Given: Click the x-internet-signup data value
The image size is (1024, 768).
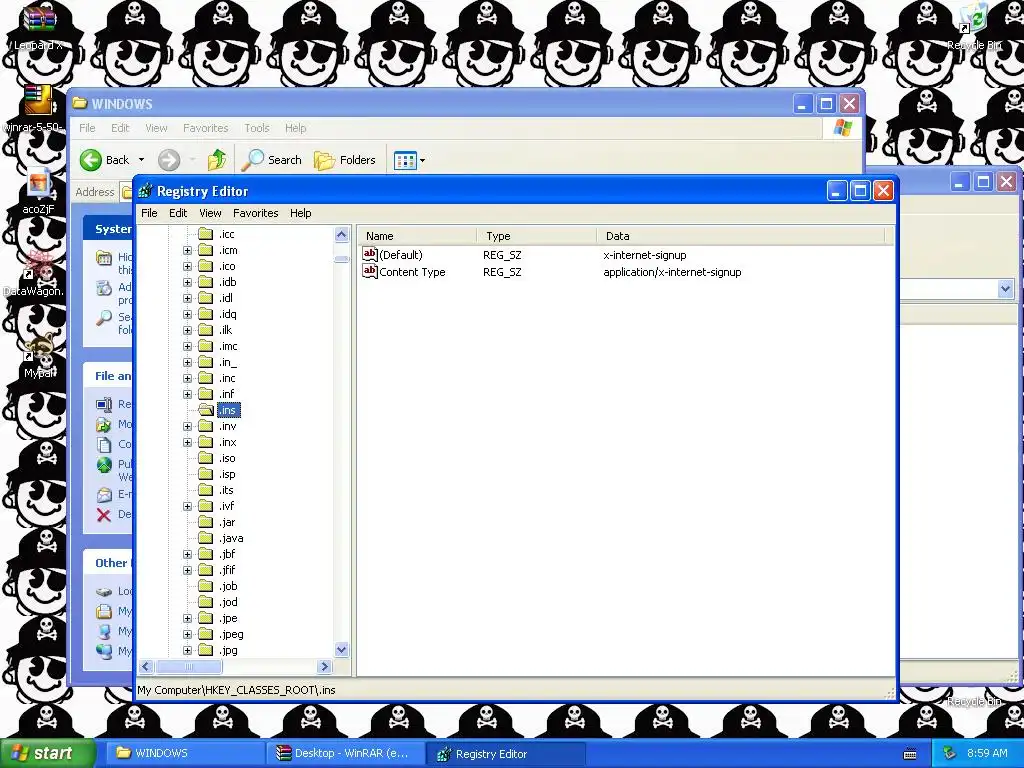Looking at the screenshot, I should coord(645,255).
